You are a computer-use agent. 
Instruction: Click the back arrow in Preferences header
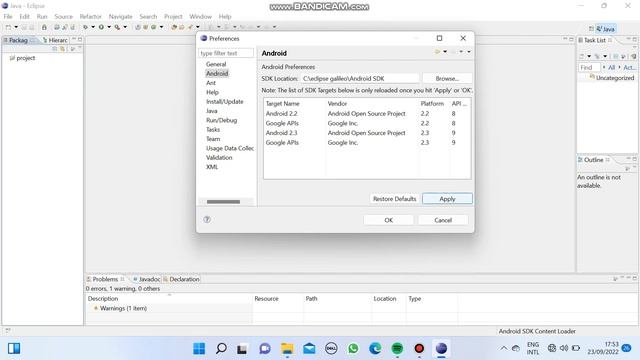point(437,52)
